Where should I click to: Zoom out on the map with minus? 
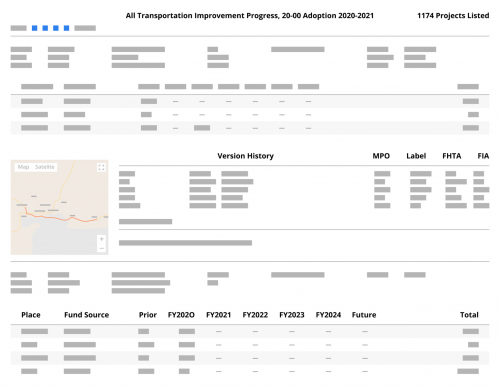pos(102,248)
